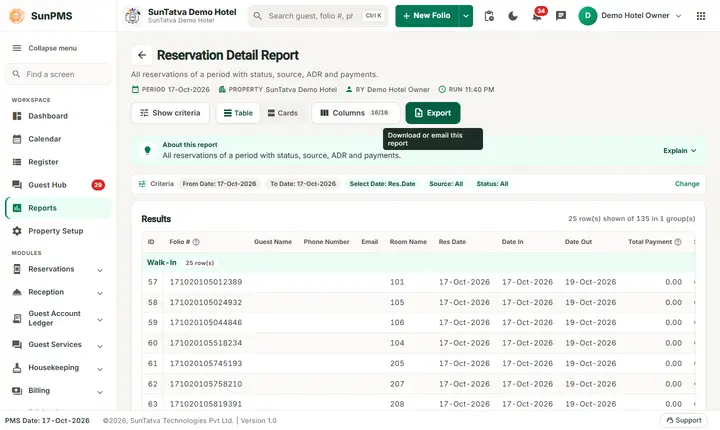Click the To Date: 17-Oct-2026 chip
The height and width of the screenshot is (430, 720).
click(x=303, y=184)
